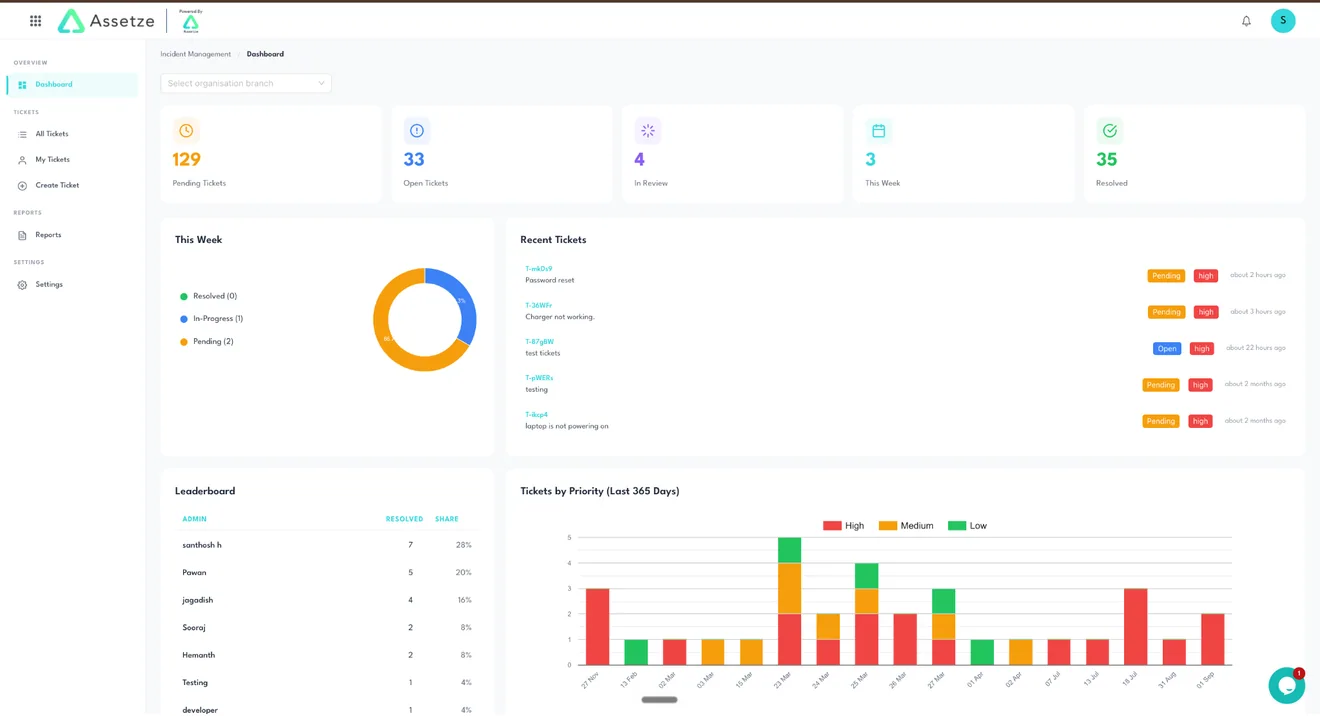
Task: Click the Assetze logo
Action: [106, 21]
